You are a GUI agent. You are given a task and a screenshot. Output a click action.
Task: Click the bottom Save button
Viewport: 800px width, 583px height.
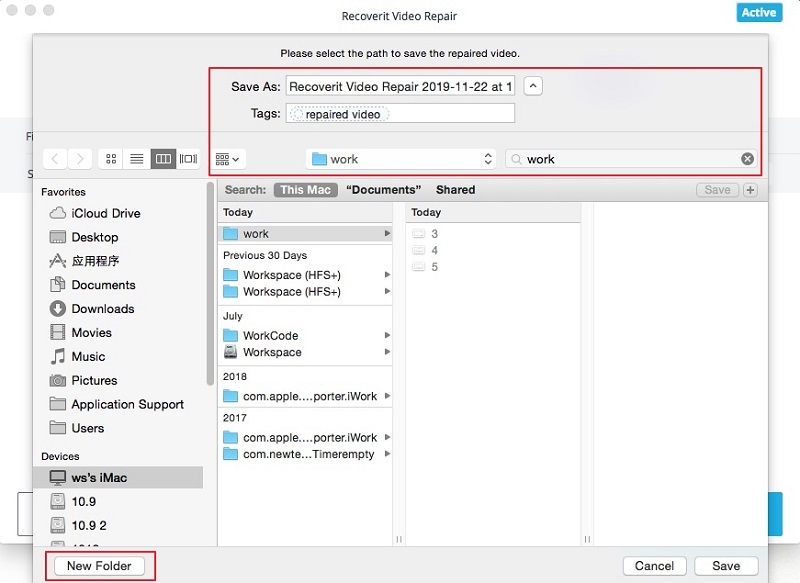tap(726, 566)
